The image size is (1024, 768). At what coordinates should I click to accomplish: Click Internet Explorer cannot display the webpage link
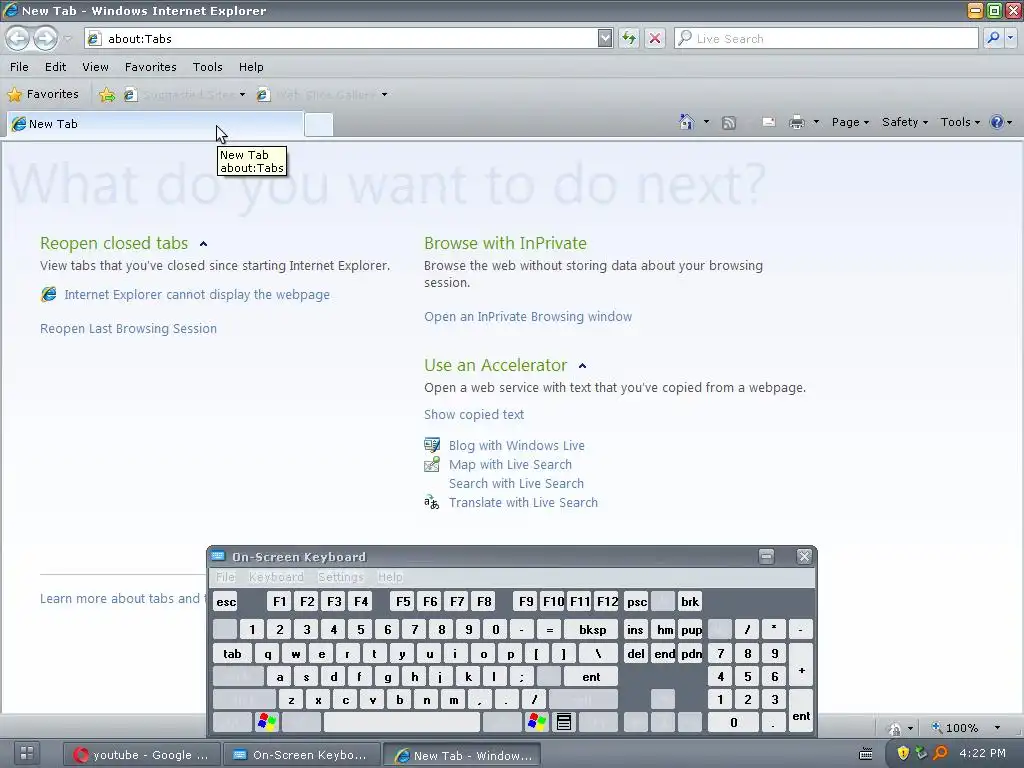click(197, 295)
